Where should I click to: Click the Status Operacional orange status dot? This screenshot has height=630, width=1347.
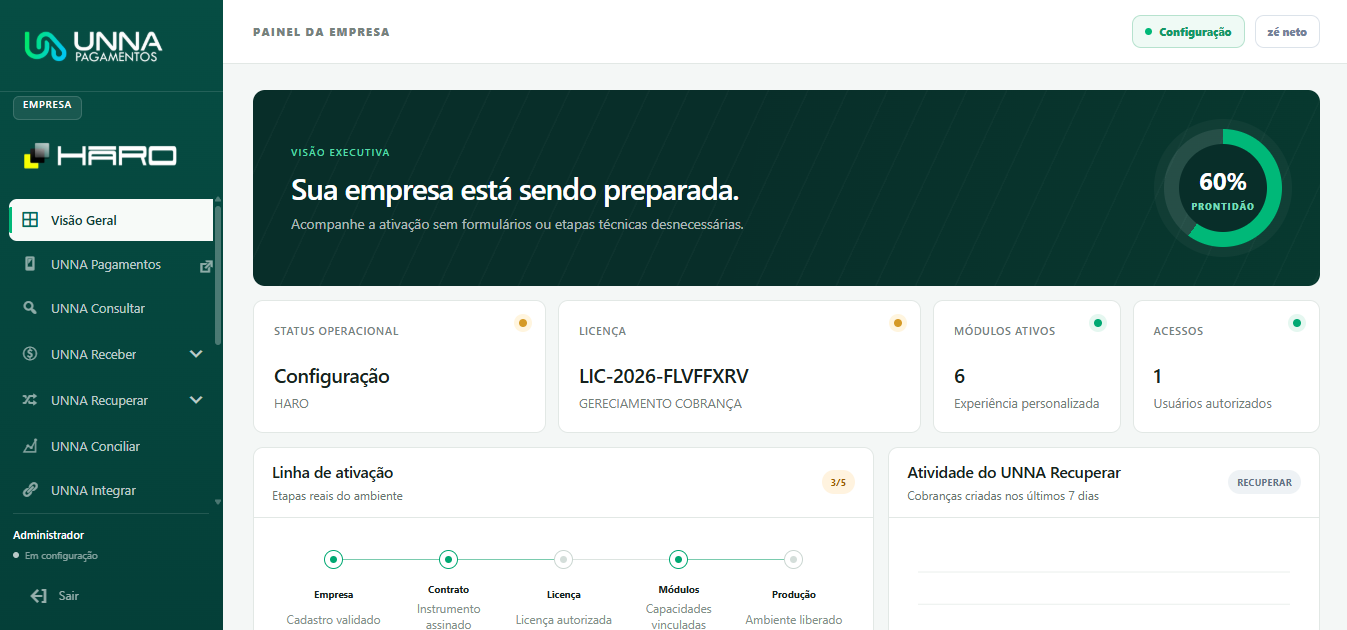pyautogui.click(x=522, y=323)
